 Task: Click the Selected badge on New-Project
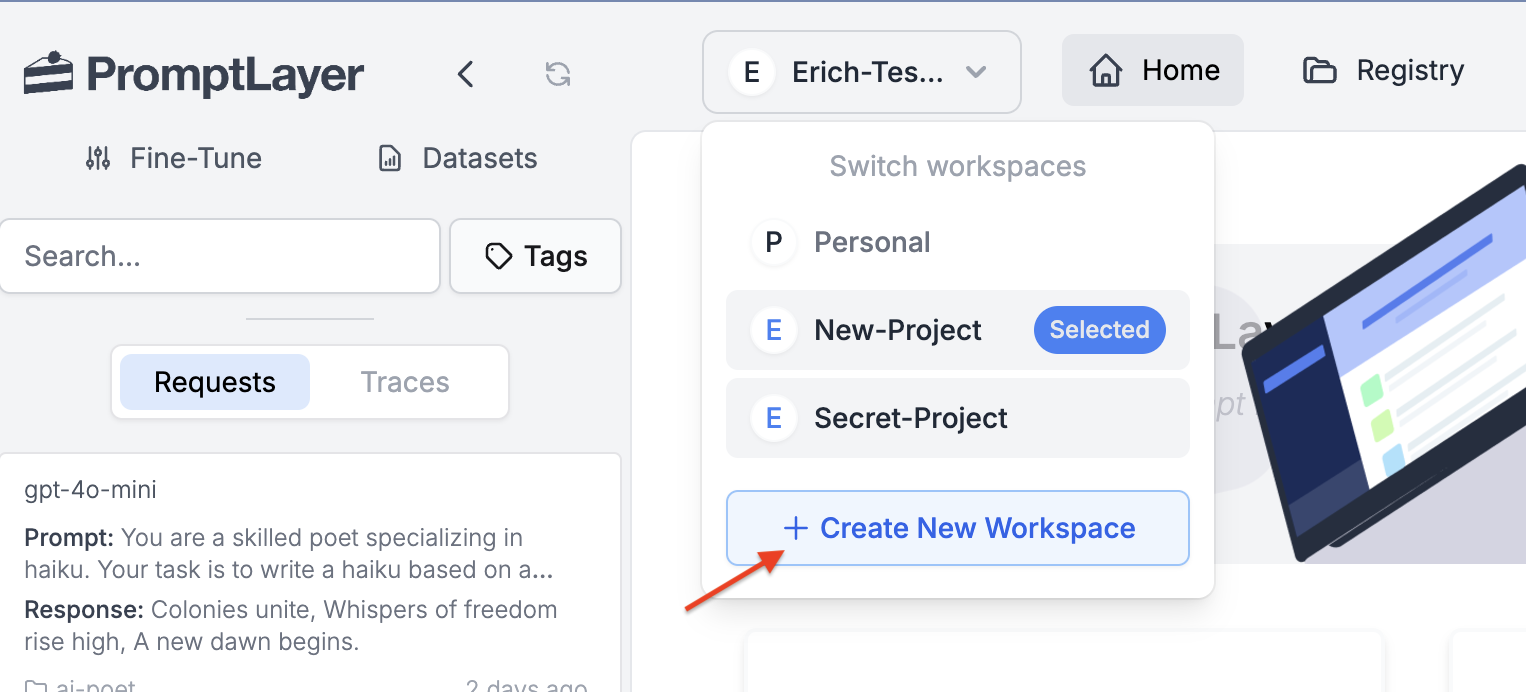[1100, 330]
